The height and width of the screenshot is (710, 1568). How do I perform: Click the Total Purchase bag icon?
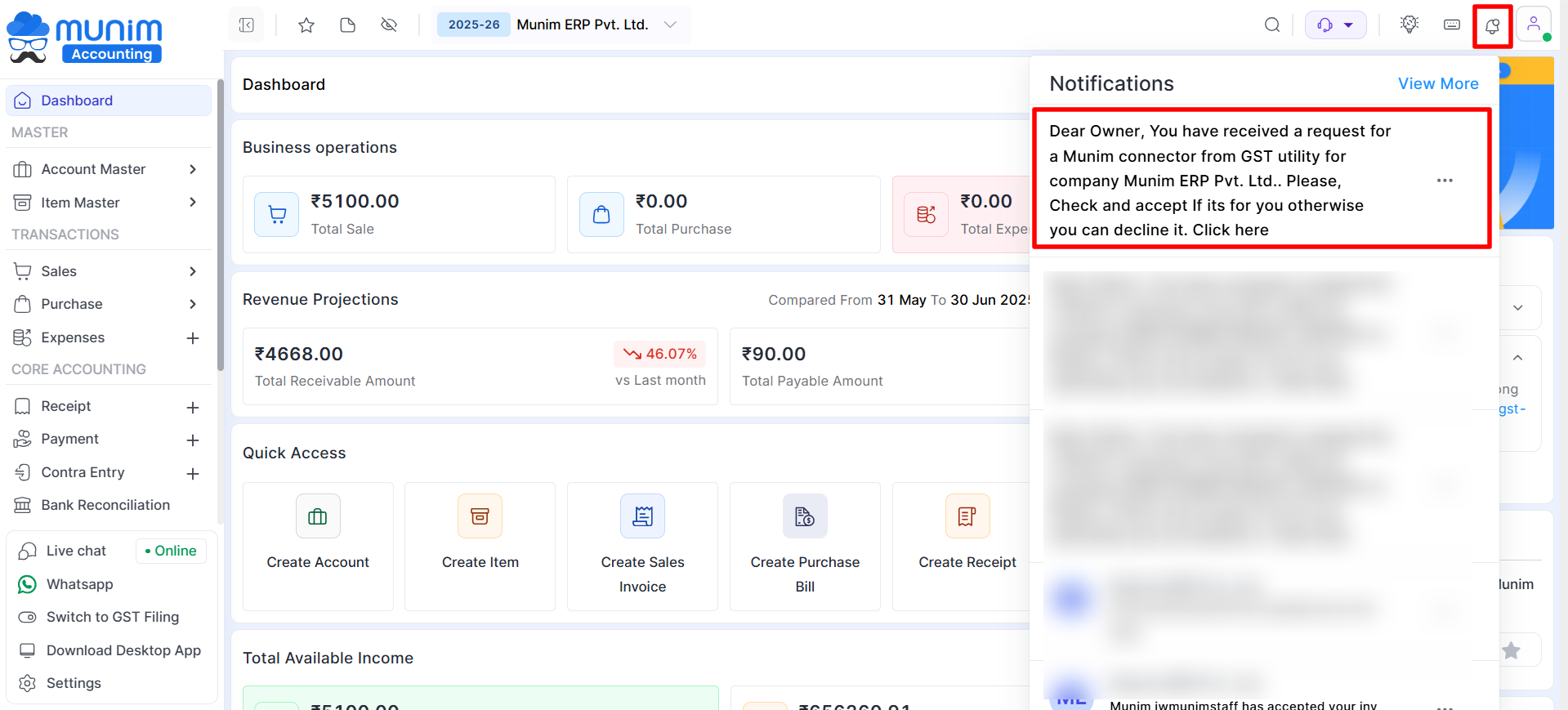coord(601,214)
